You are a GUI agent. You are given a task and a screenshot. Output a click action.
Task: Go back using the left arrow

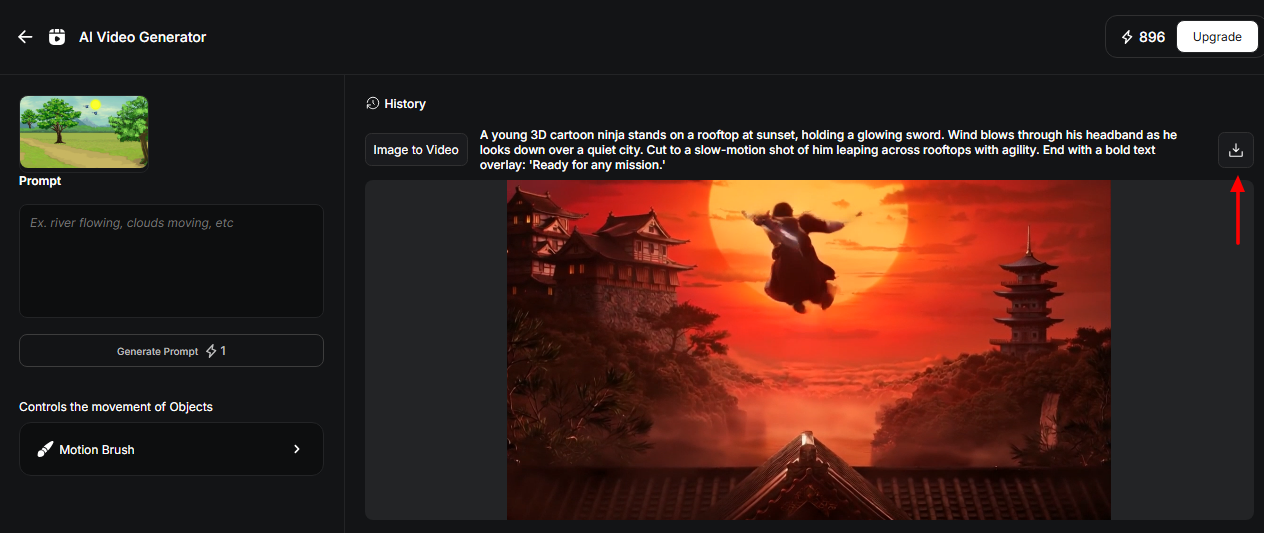point(26,37)
